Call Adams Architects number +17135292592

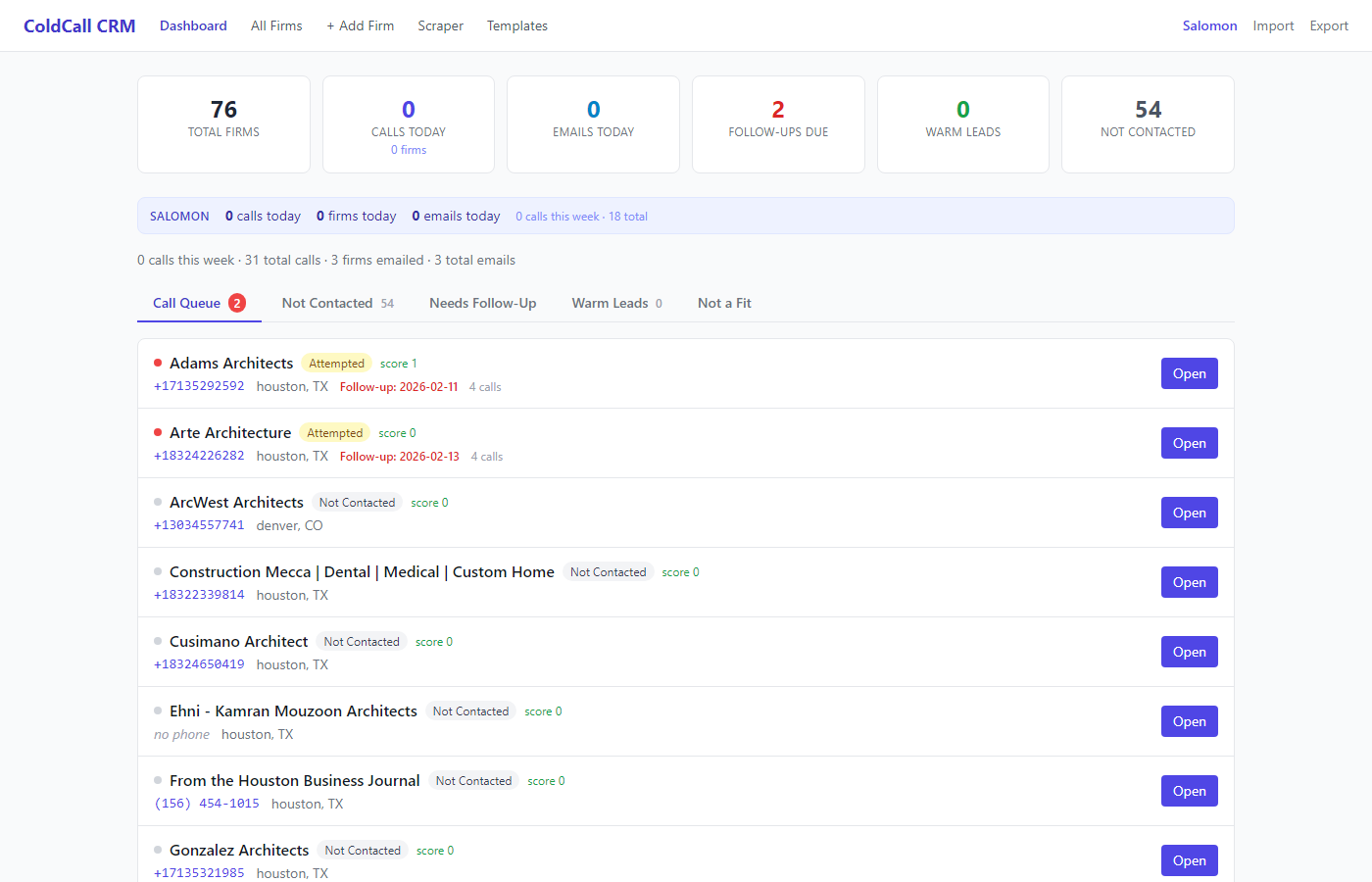(199, 386)
